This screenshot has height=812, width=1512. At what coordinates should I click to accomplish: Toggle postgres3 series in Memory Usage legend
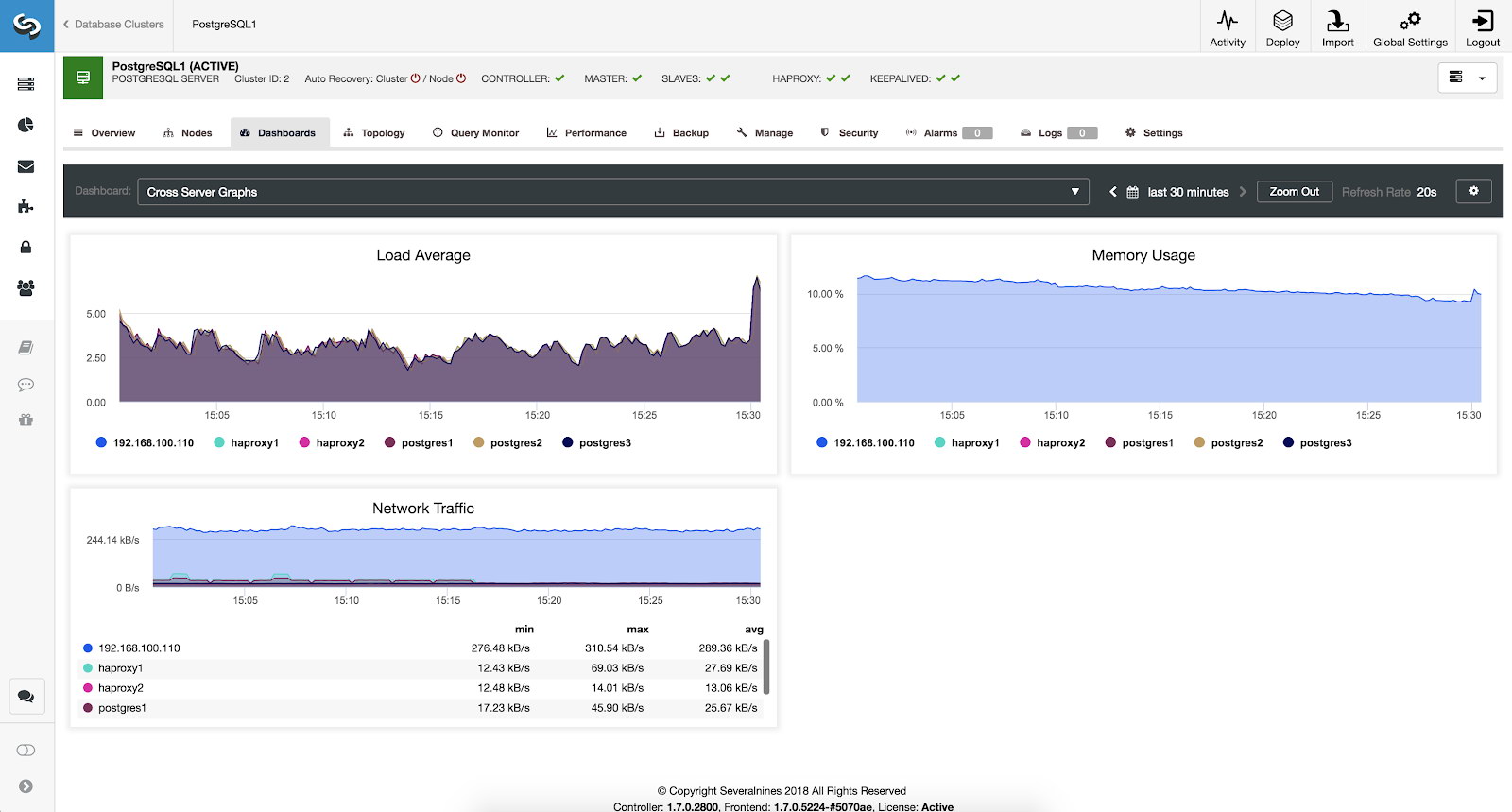coord(1317,442)
